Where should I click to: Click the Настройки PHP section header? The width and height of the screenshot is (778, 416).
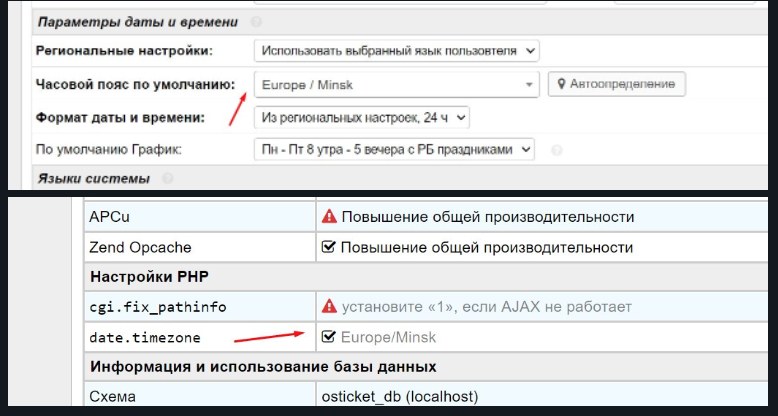click(149, 277)
